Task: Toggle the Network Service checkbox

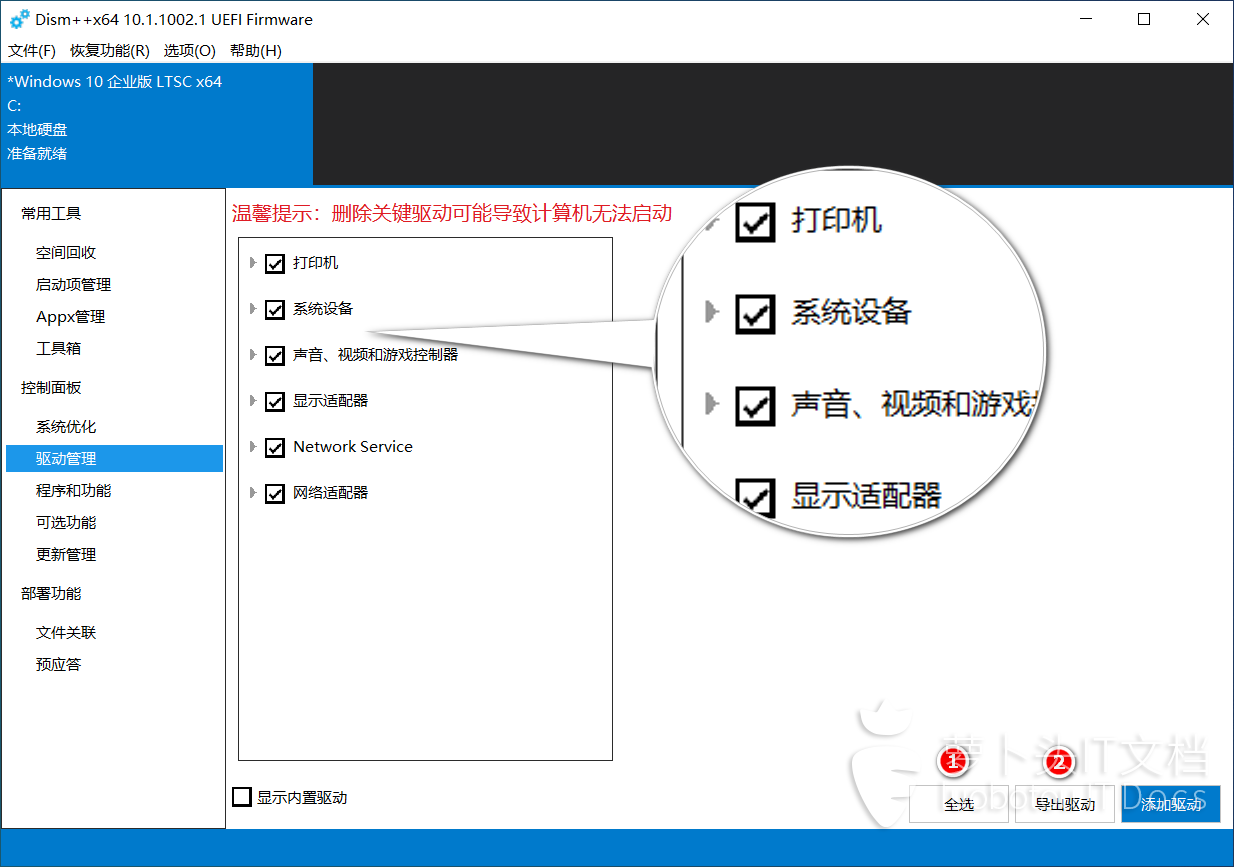Action: 275,448
